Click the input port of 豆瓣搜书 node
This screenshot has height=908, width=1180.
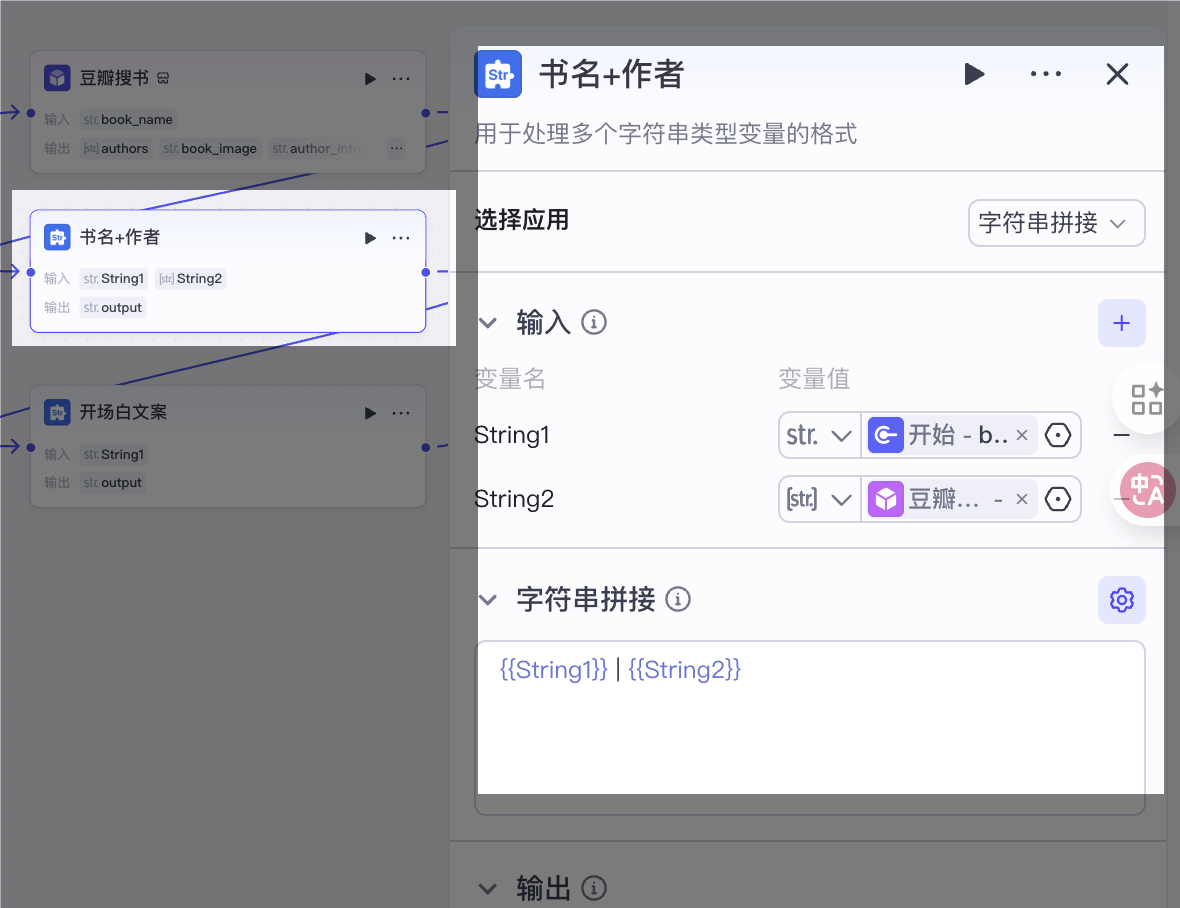click(x=31, y=113)
